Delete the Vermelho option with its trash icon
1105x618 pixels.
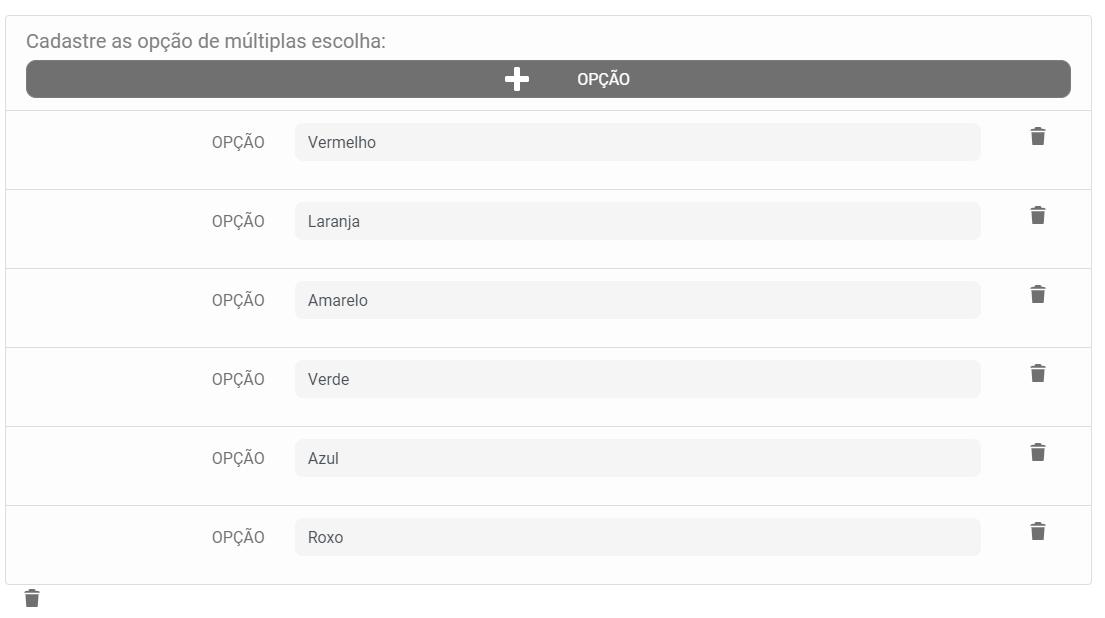1038,137
